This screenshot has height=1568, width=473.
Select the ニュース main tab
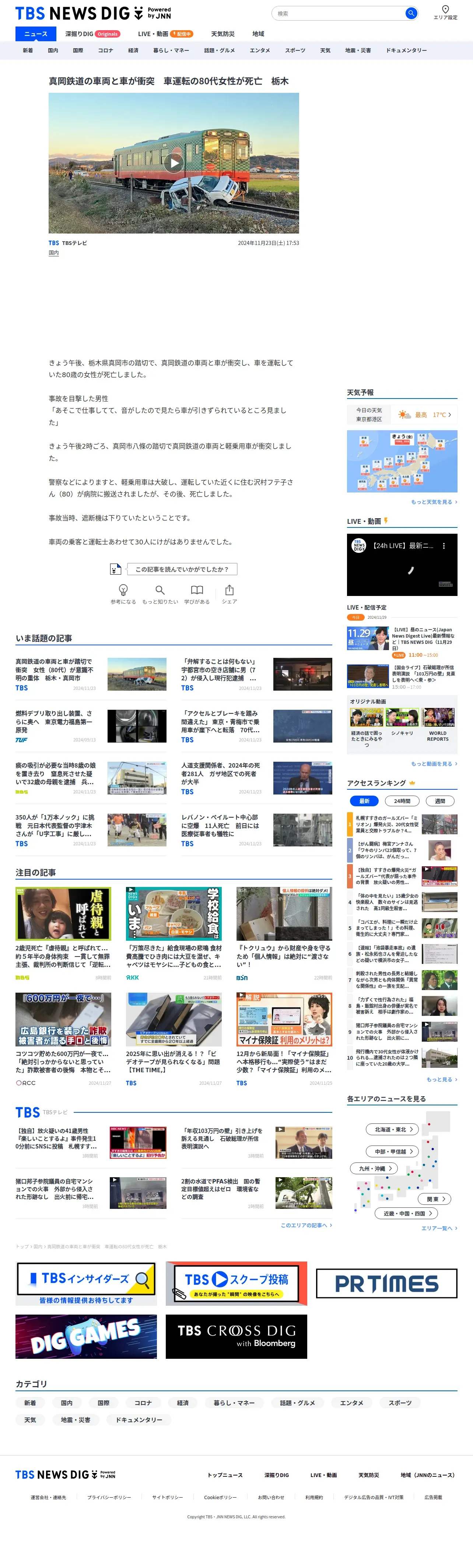tap(35, 34)
